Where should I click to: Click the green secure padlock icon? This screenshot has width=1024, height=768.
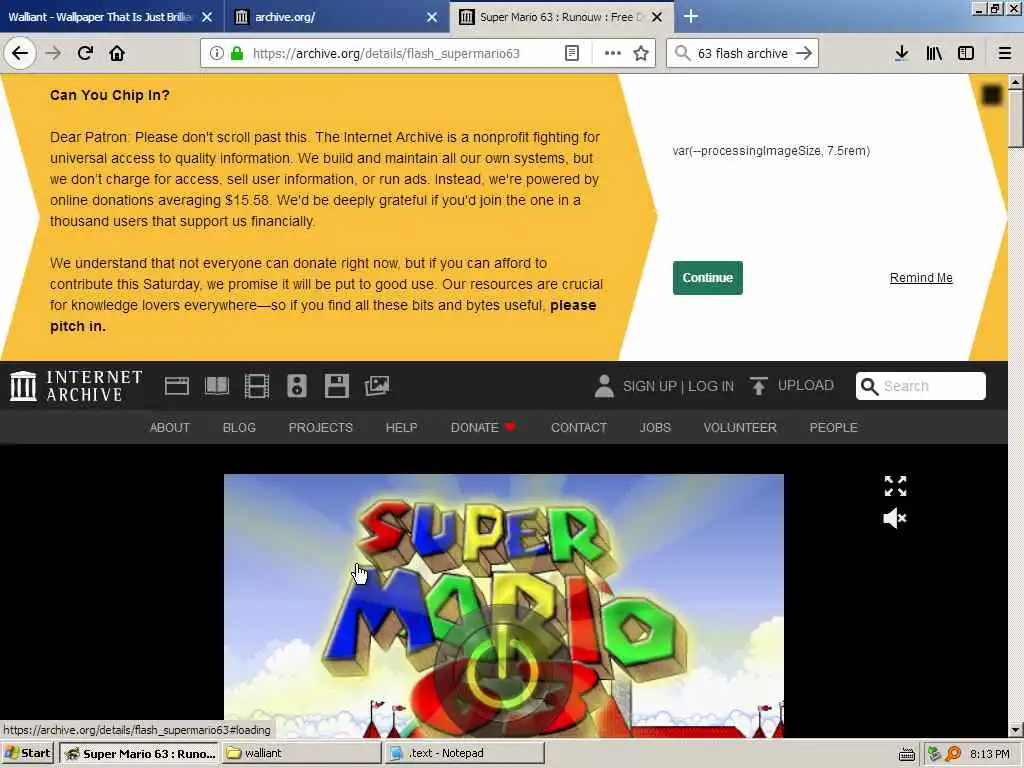pyautogui.click(x=237, y=54)
